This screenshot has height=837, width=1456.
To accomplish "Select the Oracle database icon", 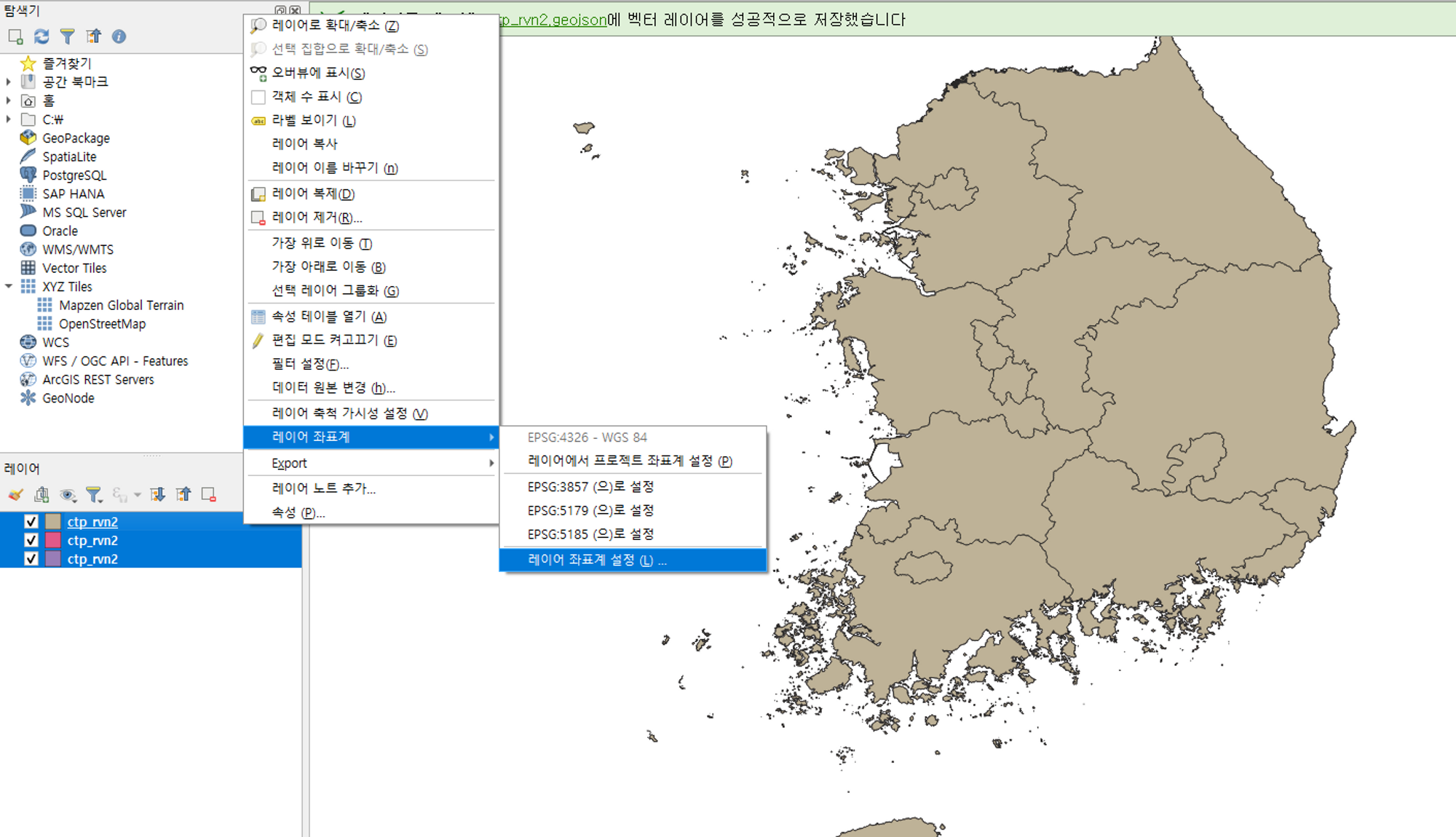I will click(28, 231).
